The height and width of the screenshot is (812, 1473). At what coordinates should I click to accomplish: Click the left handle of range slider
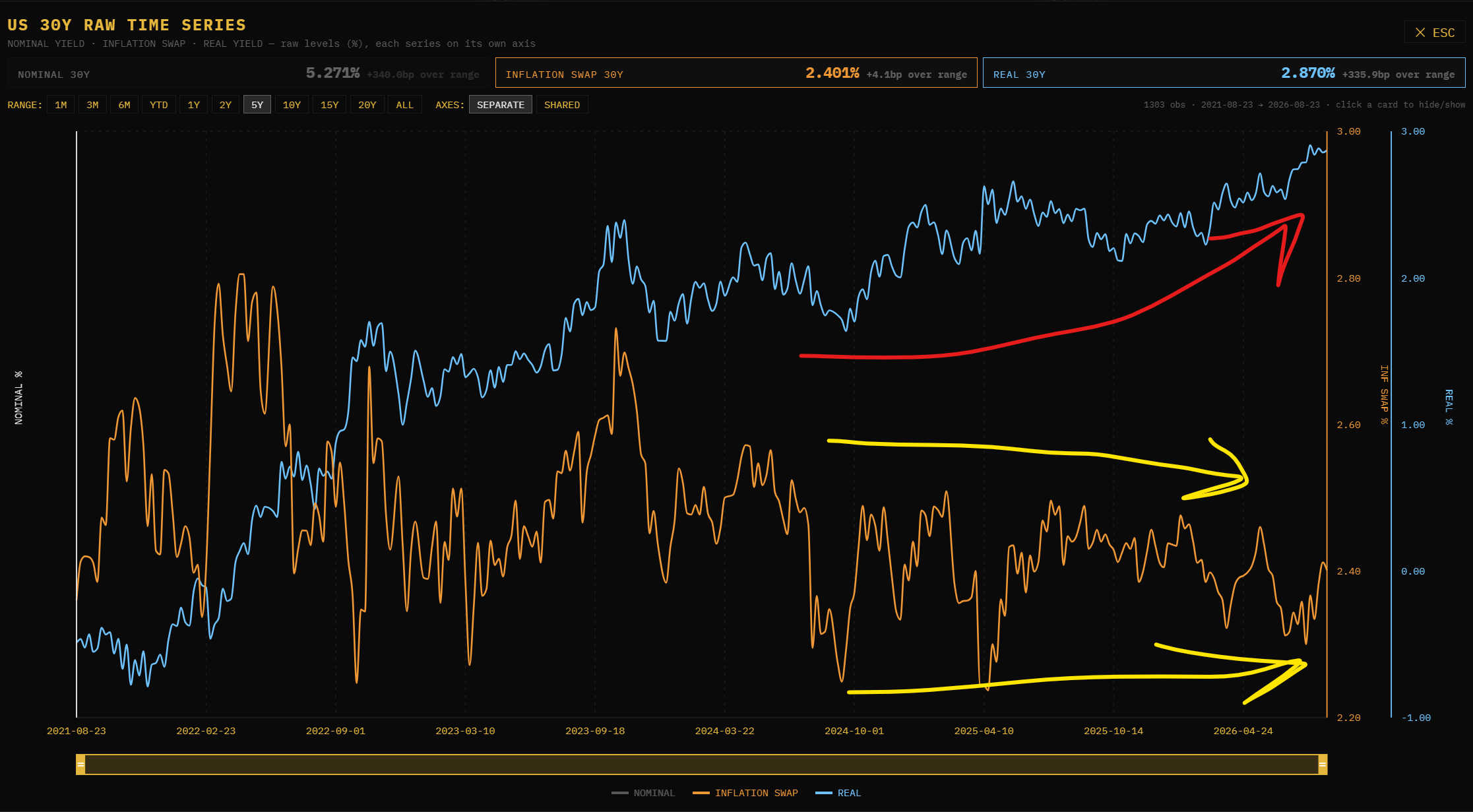80,765
